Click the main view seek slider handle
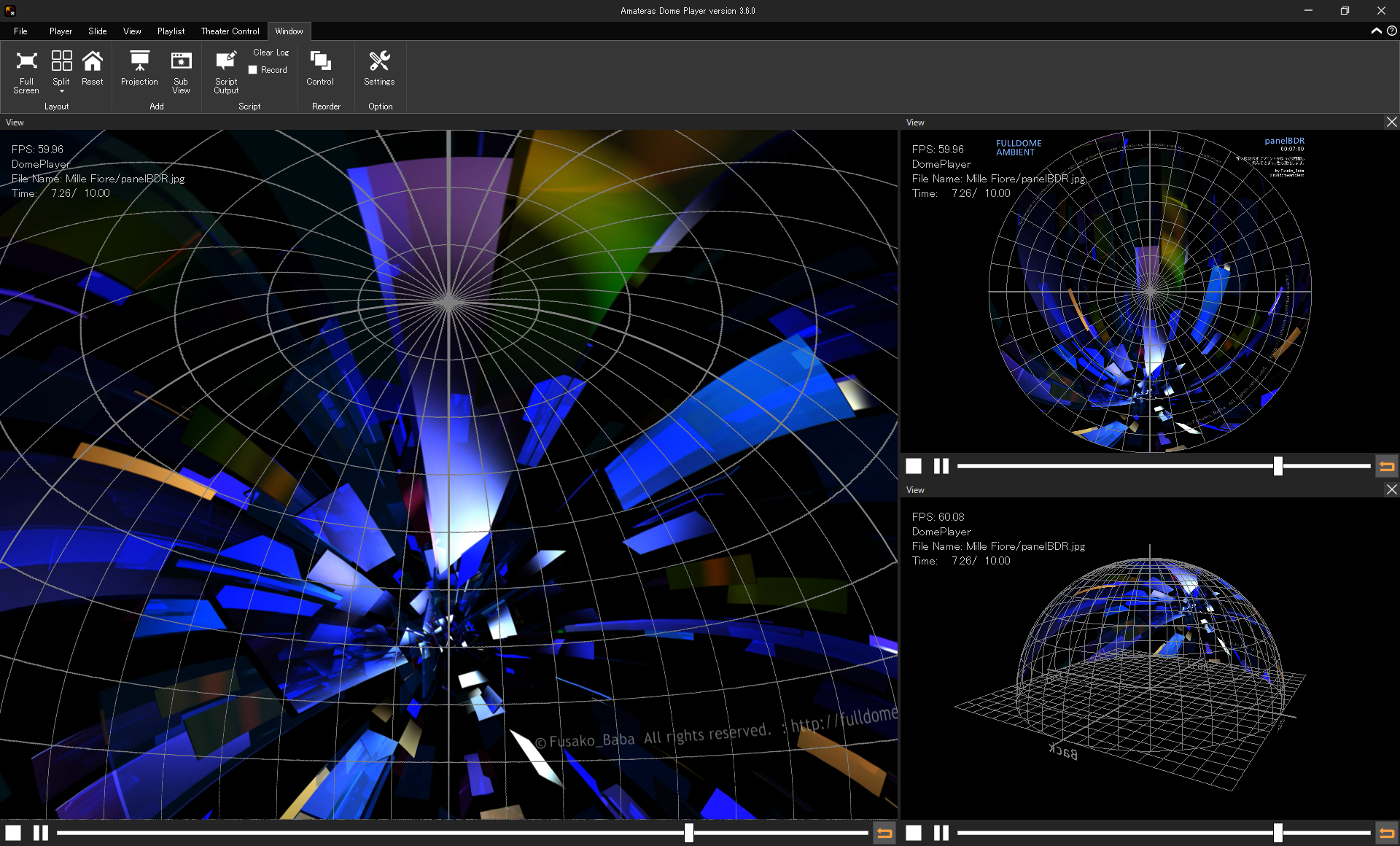This screenshot has width=1400, height=846. [688, 833]
